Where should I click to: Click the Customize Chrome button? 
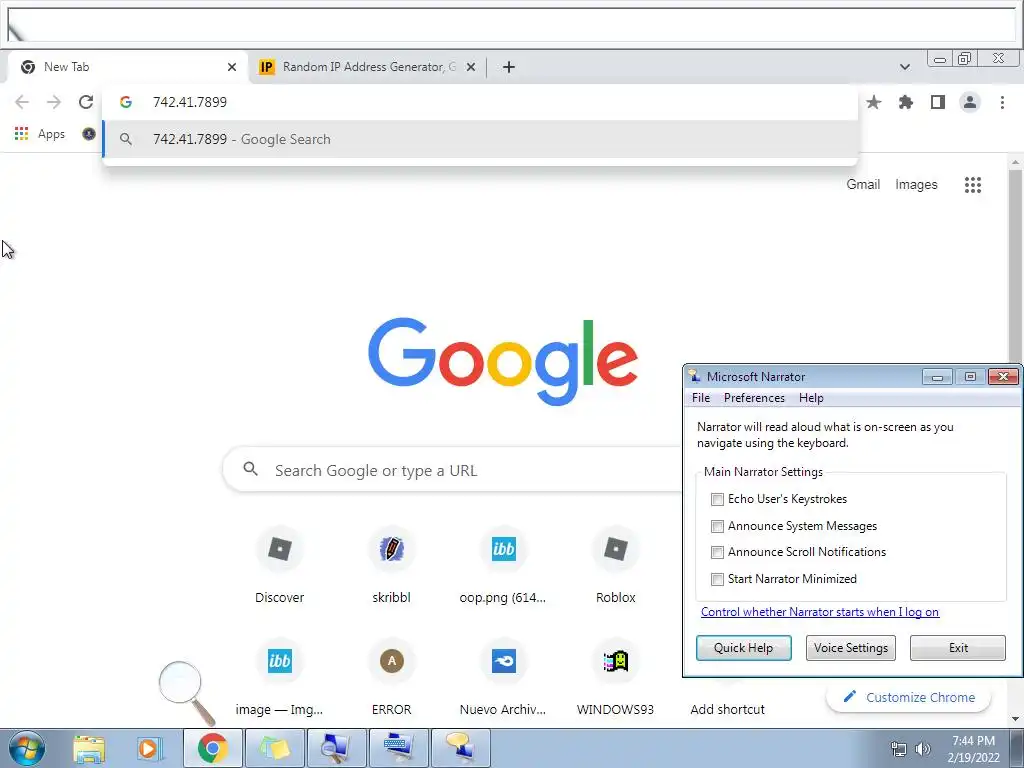[908, 697]
